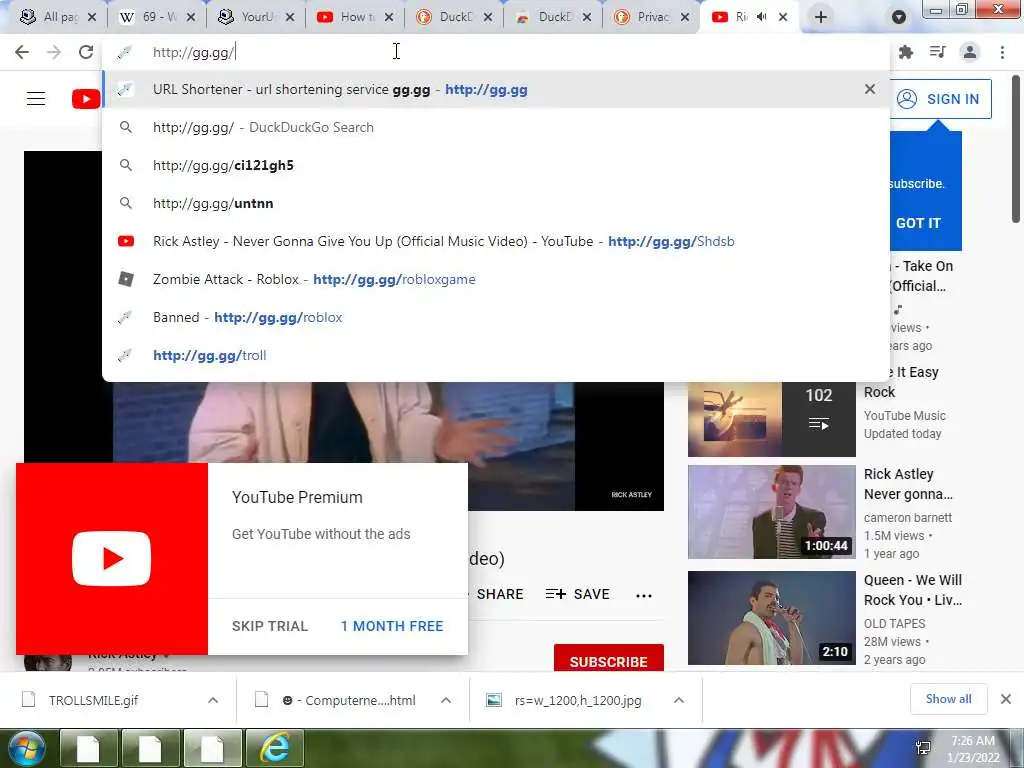This screenshot has width=1024, height=768.
Task: Click the taskbar clock showing 7:26 AM
Action: tap(973, 749)
